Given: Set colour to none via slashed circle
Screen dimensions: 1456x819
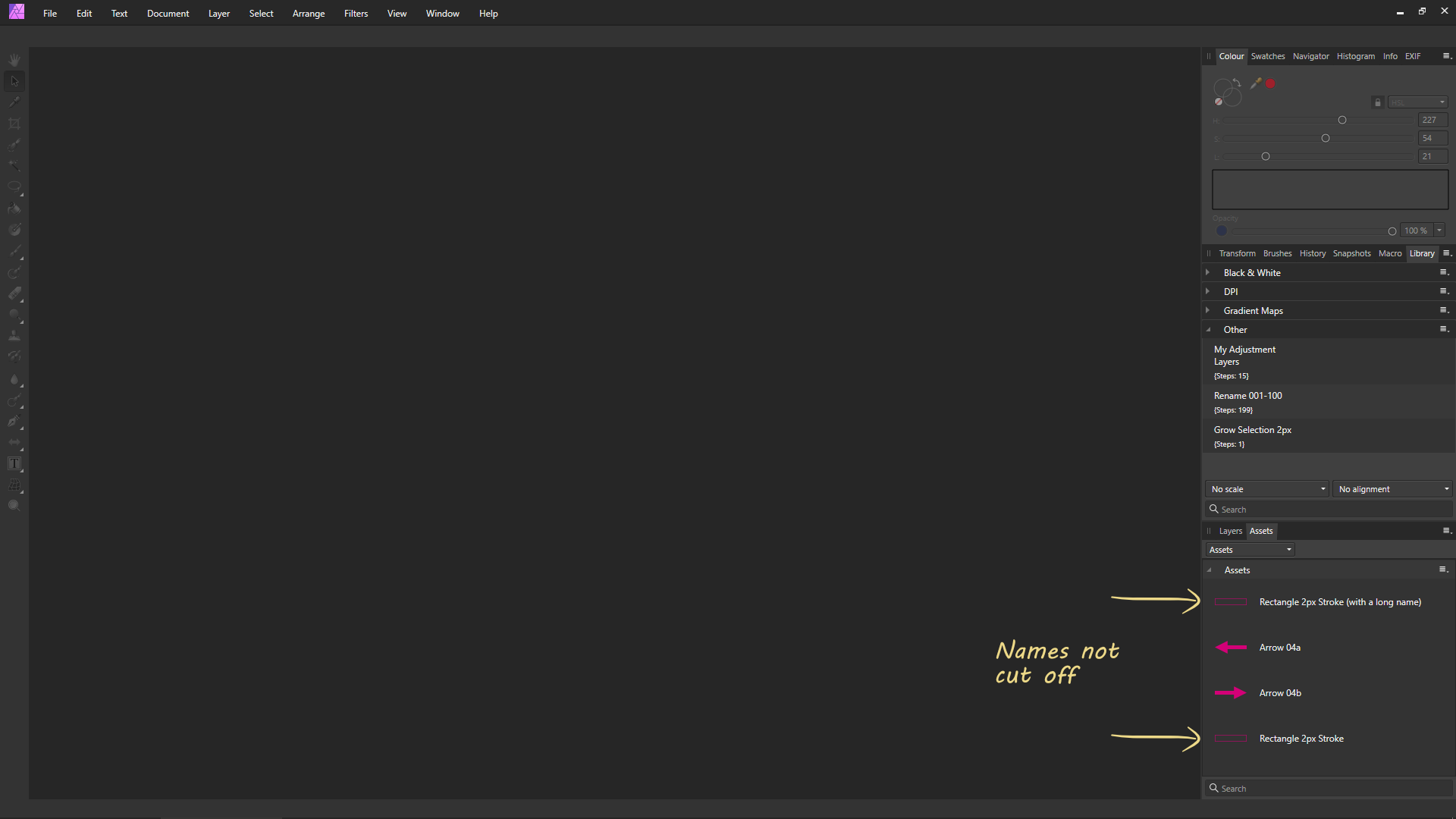Looking at the screenshot, I should pos(1218,102).
